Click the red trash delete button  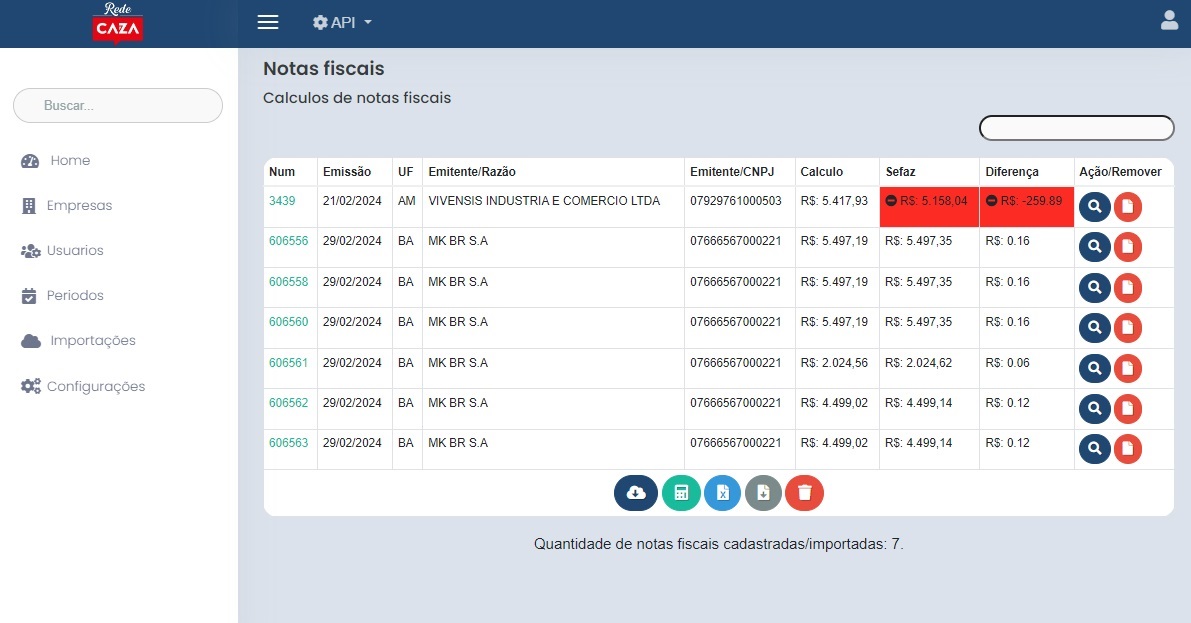tap(805, 493)
